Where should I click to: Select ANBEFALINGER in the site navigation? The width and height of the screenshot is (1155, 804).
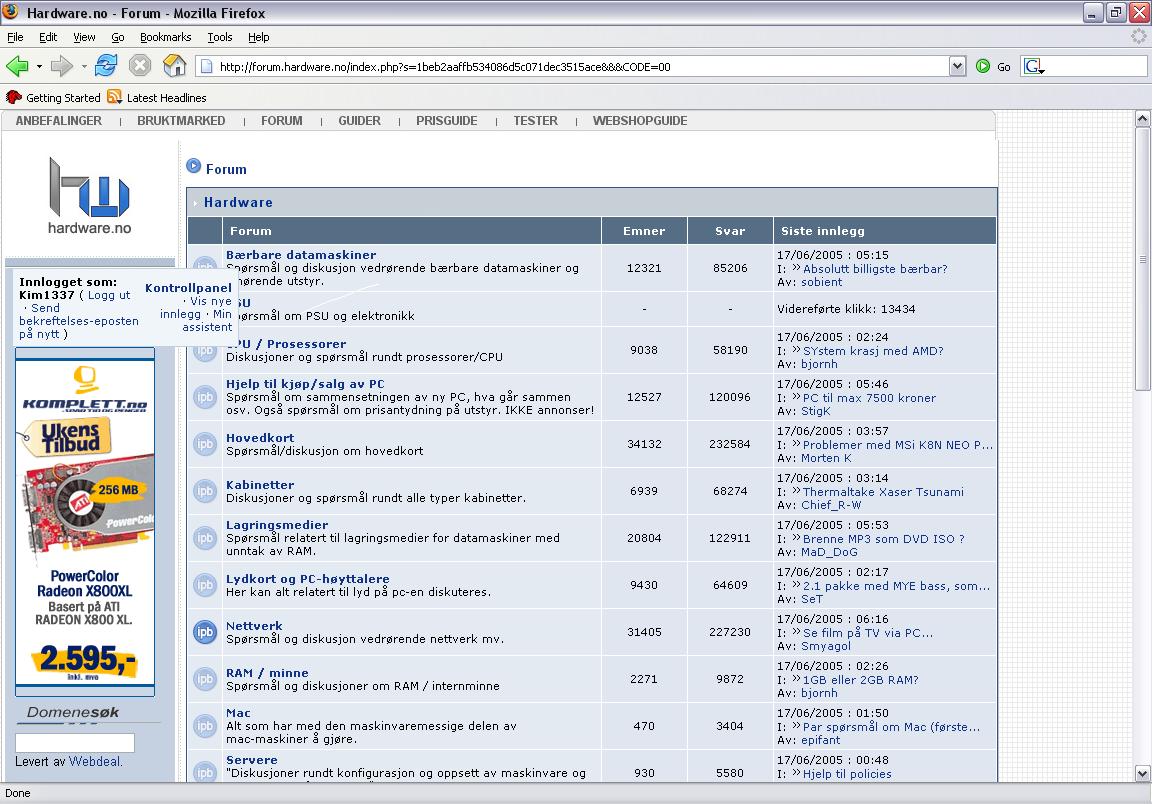[x=59, y=121]
